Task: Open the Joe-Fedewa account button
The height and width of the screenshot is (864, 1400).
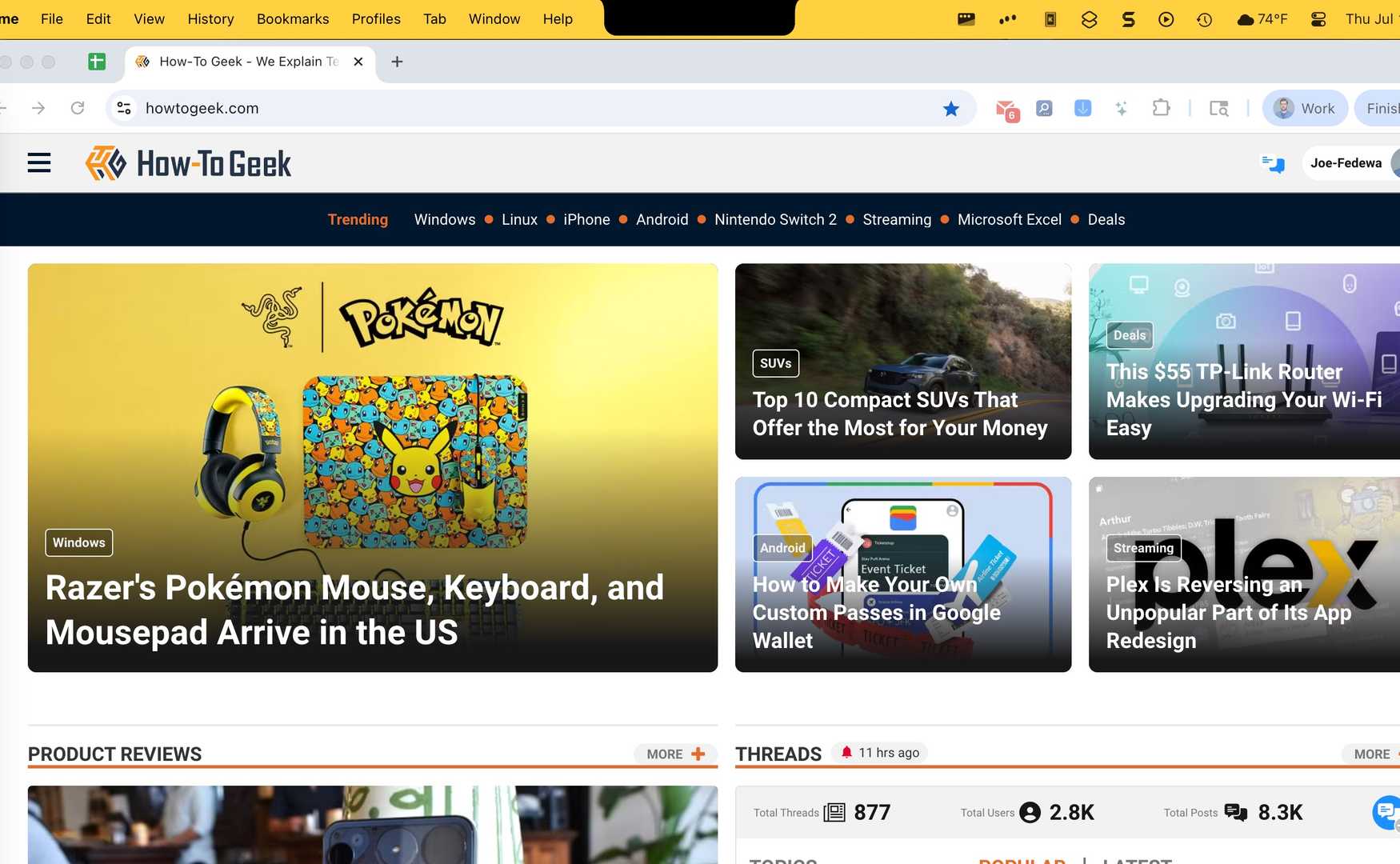Action: pos(1352,163)
